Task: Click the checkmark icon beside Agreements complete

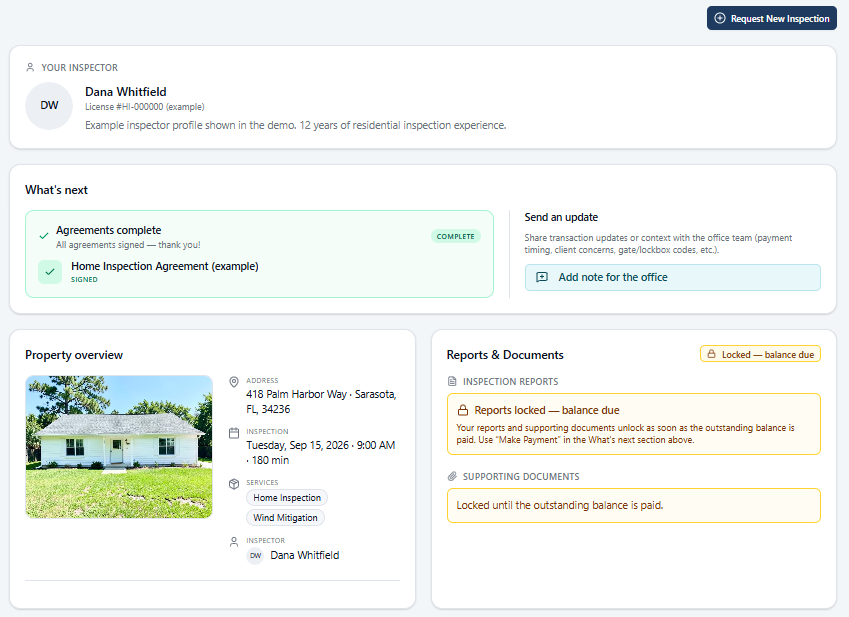Action: click(x=44, y=236)
